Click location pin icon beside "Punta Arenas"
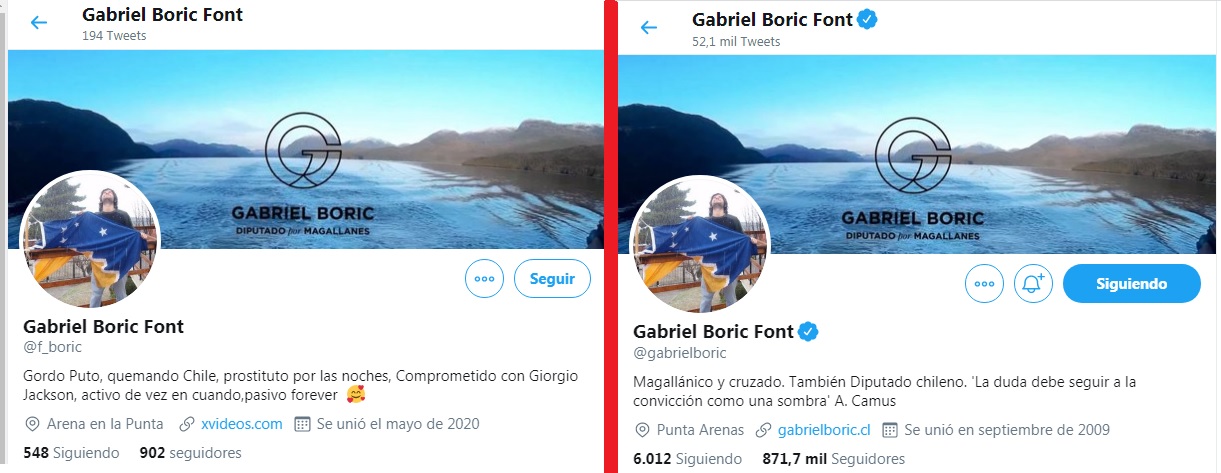 (644, 430)
